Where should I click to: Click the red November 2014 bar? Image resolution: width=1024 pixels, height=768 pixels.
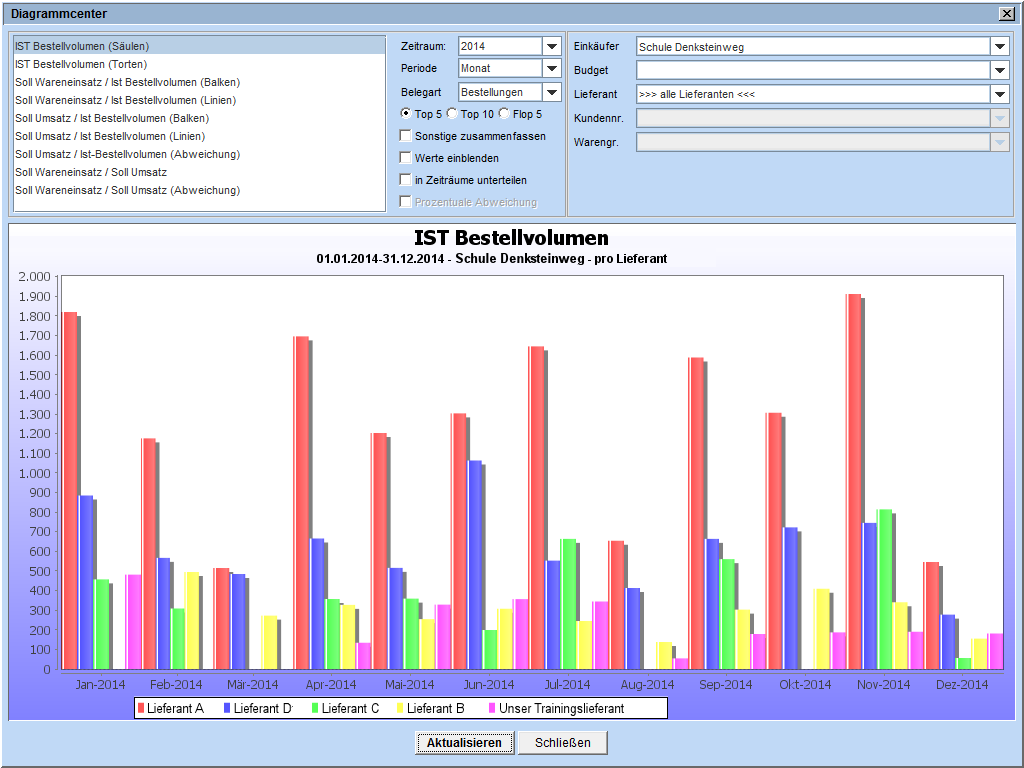[853, 480]
